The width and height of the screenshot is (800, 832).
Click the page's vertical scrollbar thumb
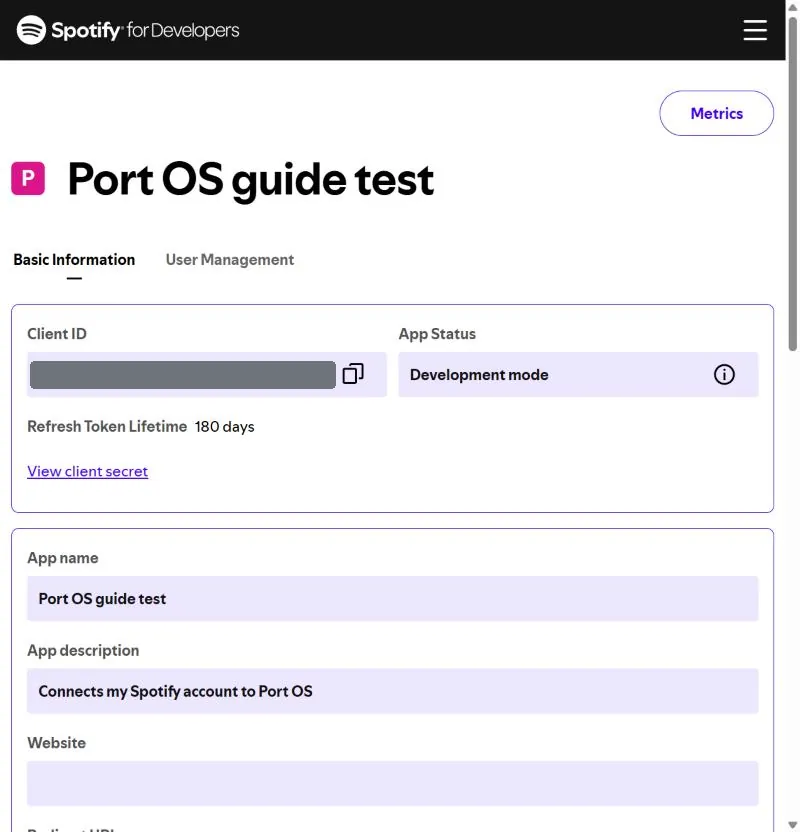point(793,183)
